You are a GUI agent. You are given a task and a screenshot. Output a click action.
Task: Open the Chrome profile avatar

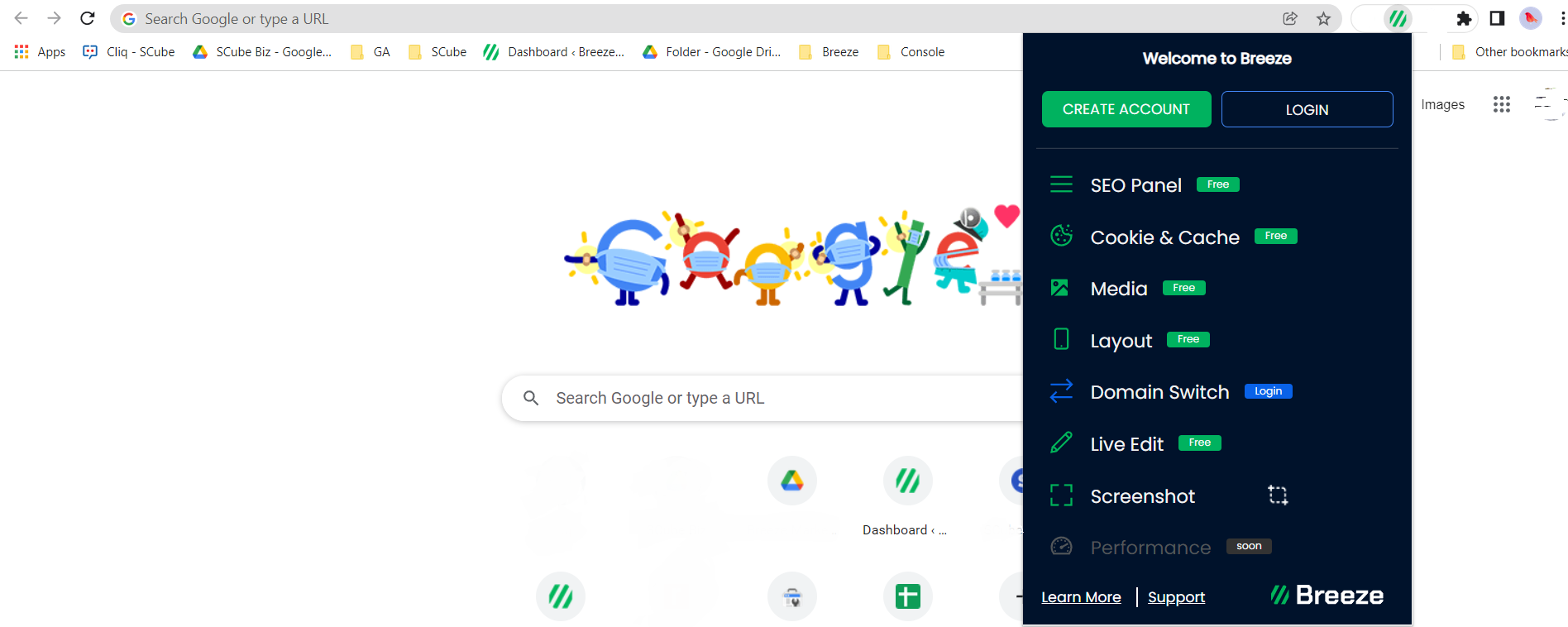1531,18
